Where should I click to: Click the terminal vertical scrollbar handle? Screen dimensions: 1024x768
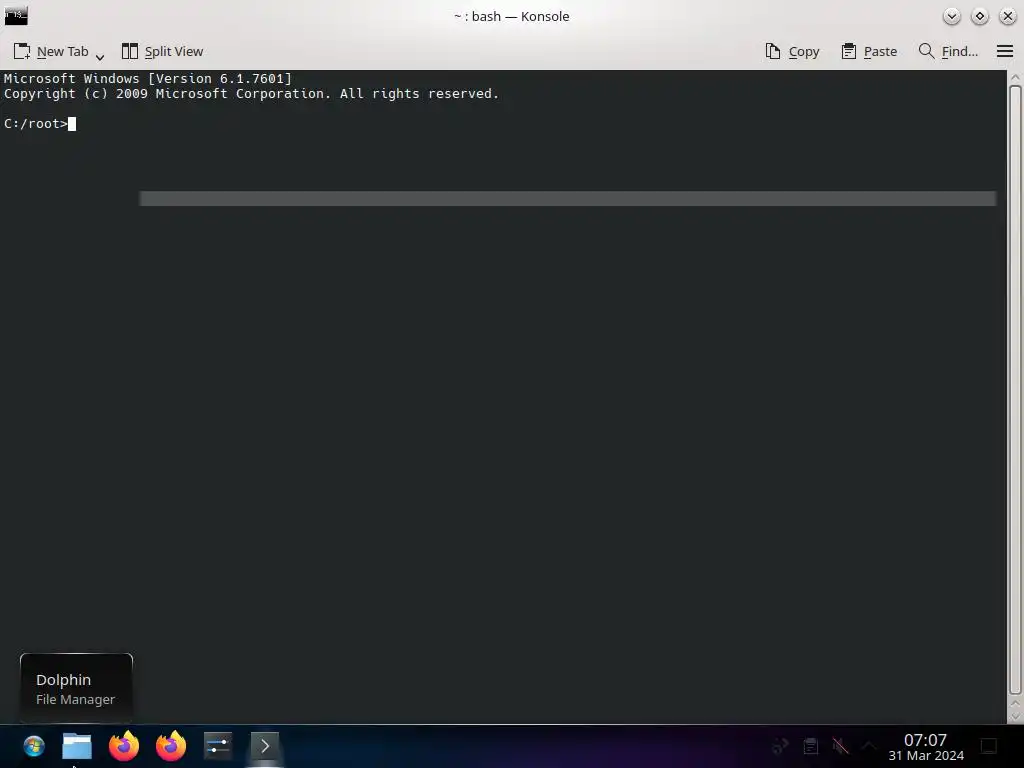tap(1015, 389)
